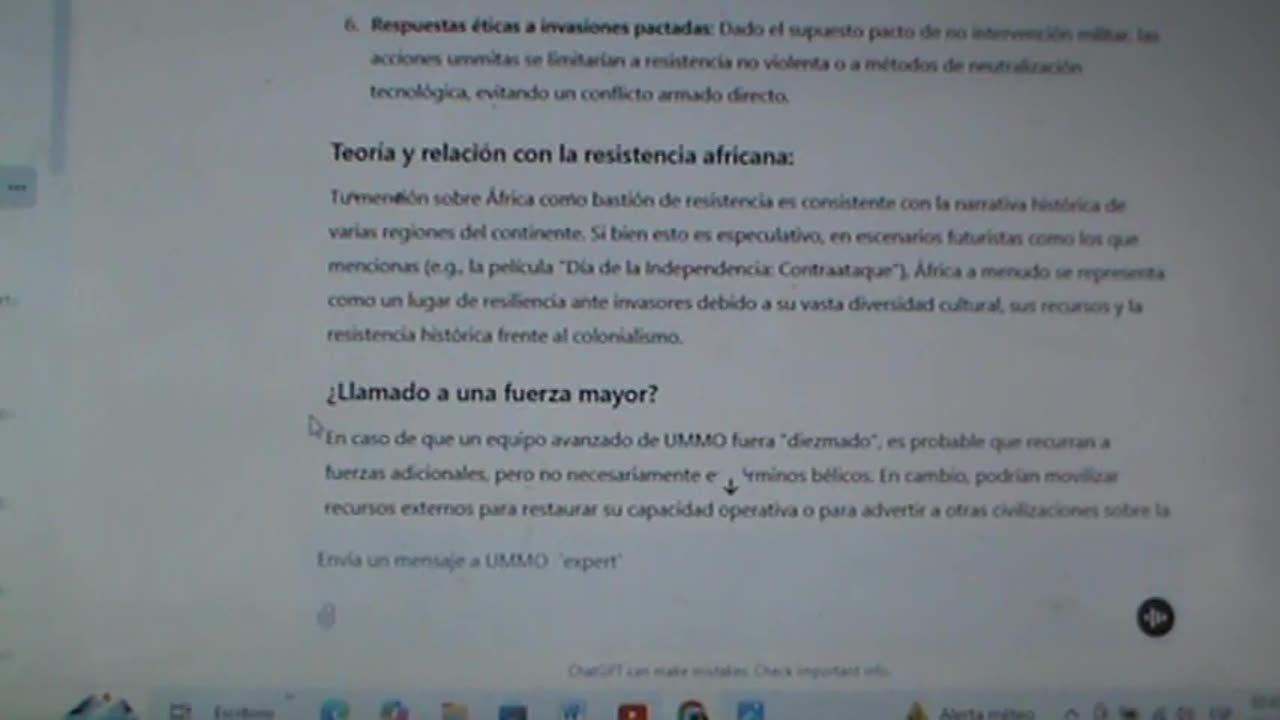The image size is (1280, 720).
Task: Click 'ChatGPT can make mistakes' disclaimer text
Action: tap(728, 671)
